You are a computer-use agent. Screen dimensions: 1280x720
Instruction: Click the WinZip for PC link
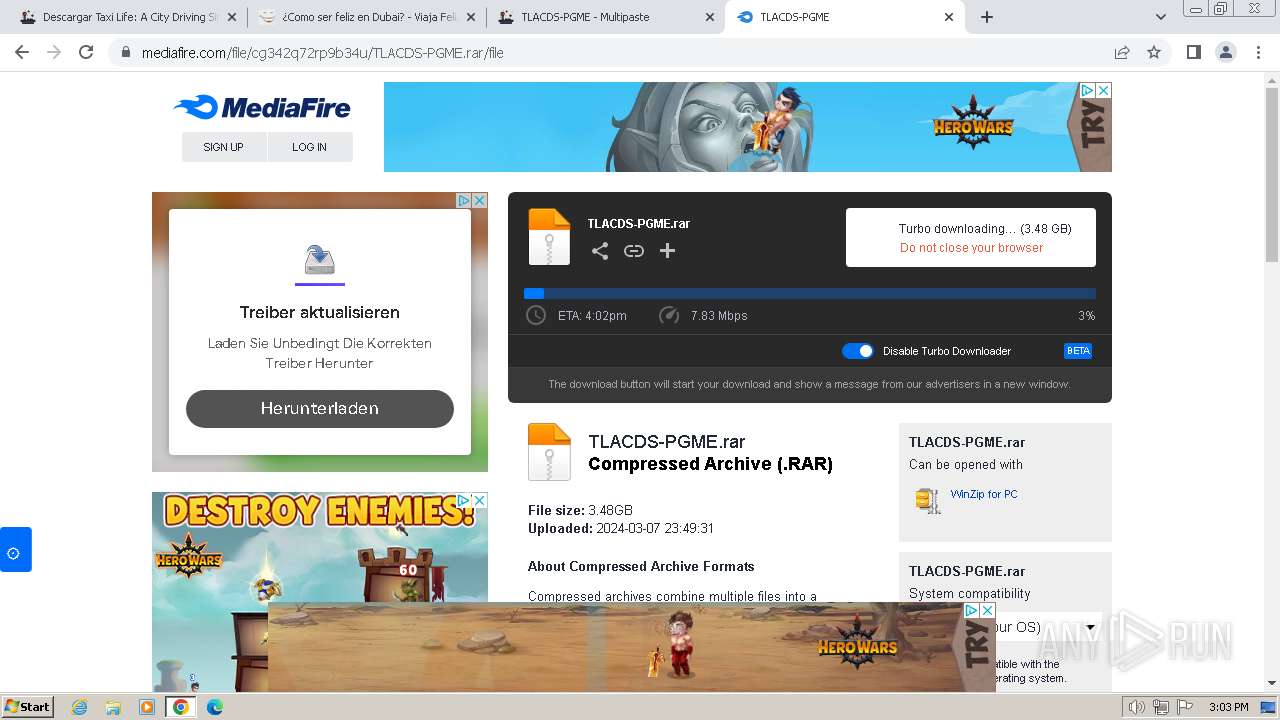pos(984,494)
